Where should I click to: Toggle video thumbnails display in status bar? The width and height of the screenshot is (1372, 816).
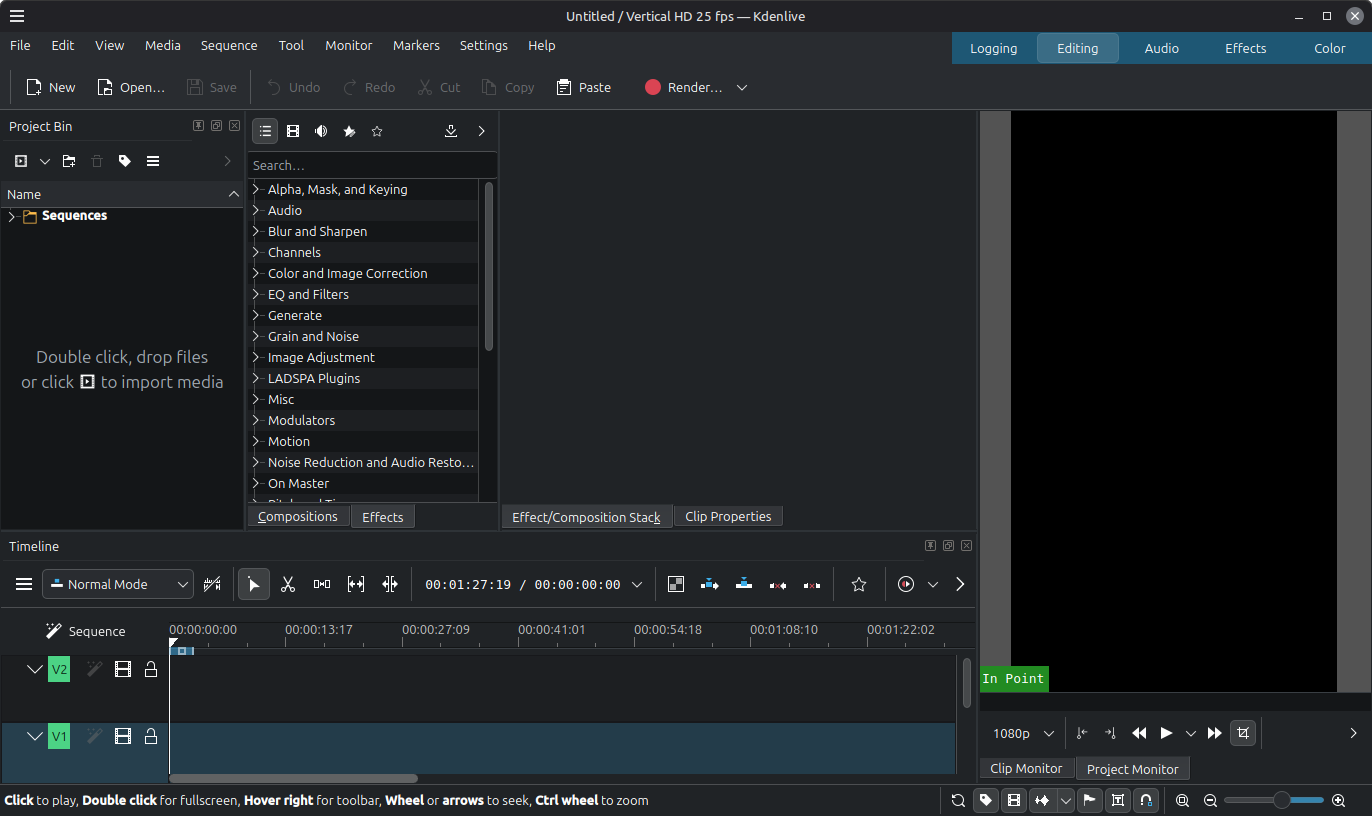[1014, 800]
